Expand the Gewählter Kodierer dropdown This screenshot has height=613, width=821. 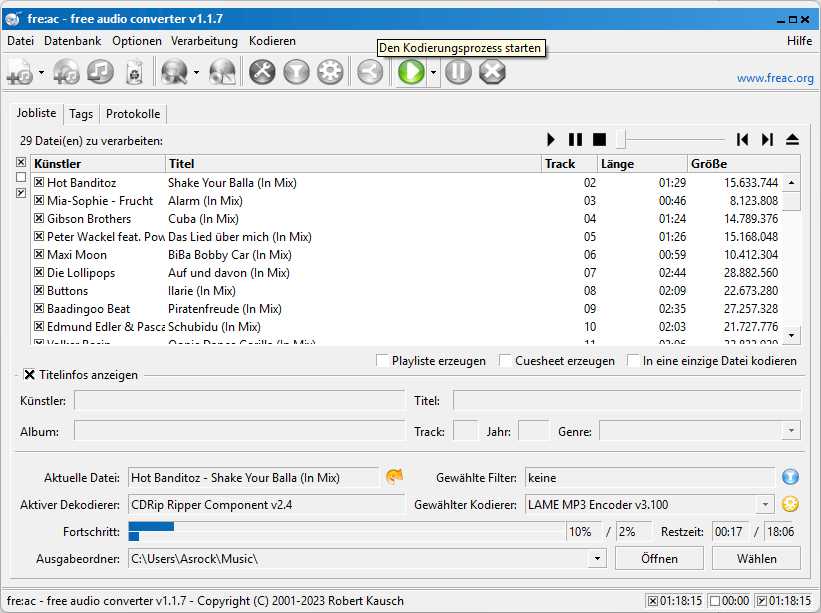(765, 505)
